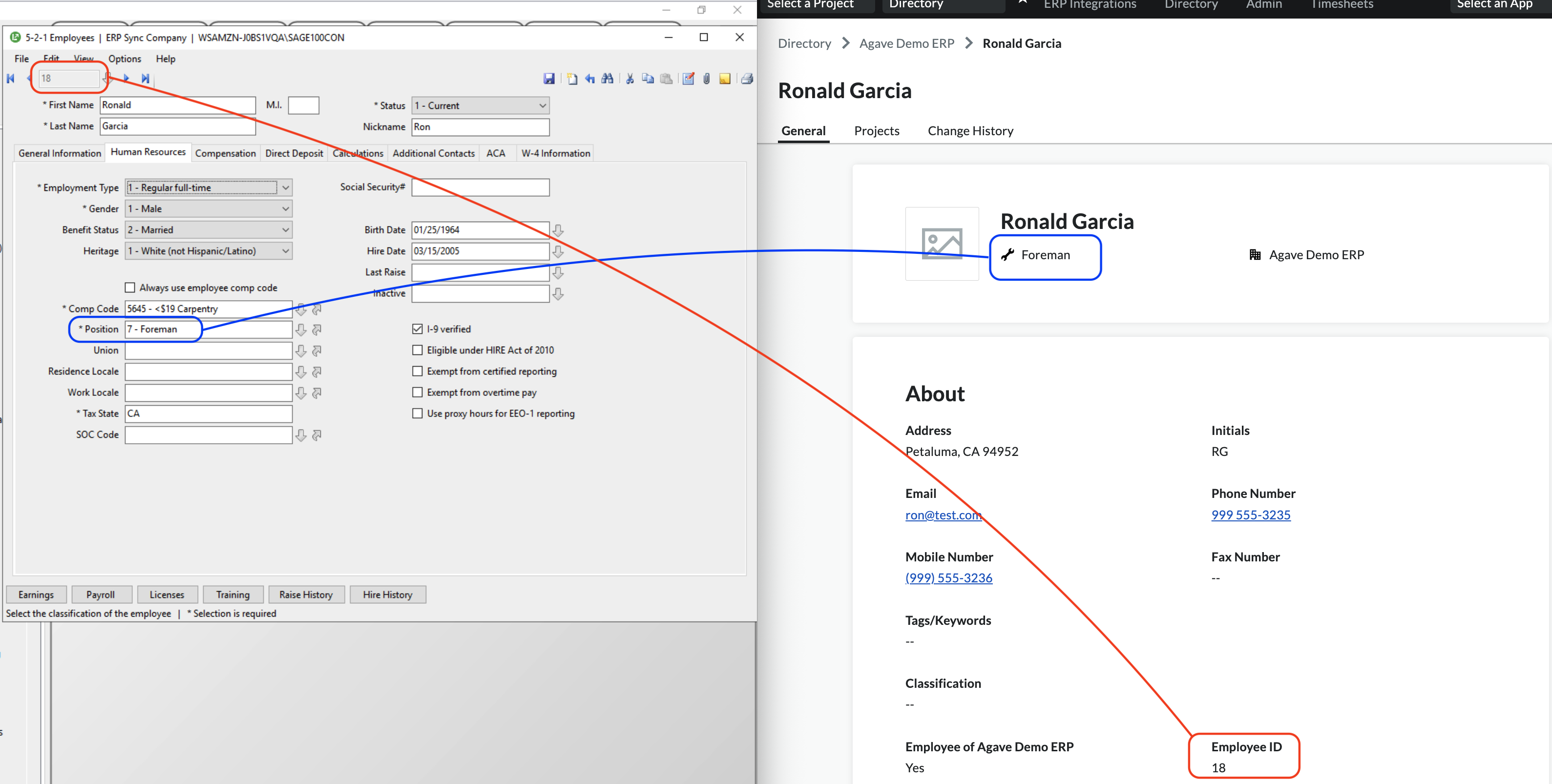Cut with the scissors toolbar icon

click(x=629, y=78)
